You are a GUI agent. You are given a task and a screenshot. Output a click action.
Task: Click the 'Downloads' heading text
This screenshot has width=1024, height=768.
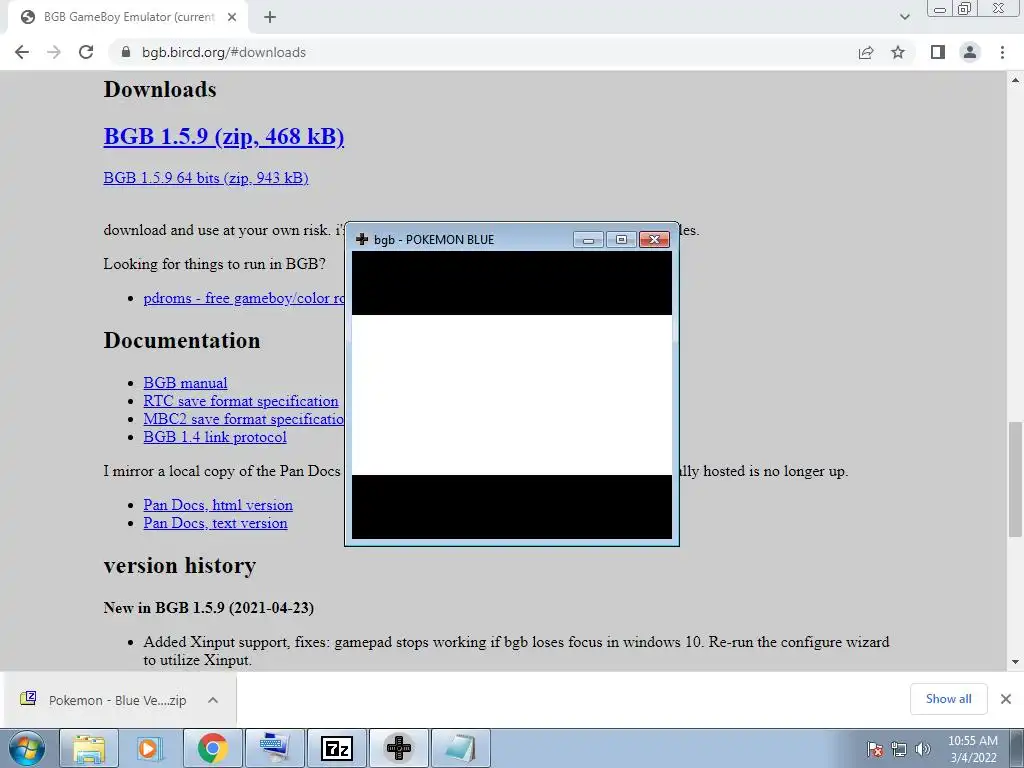click(160, 89)
